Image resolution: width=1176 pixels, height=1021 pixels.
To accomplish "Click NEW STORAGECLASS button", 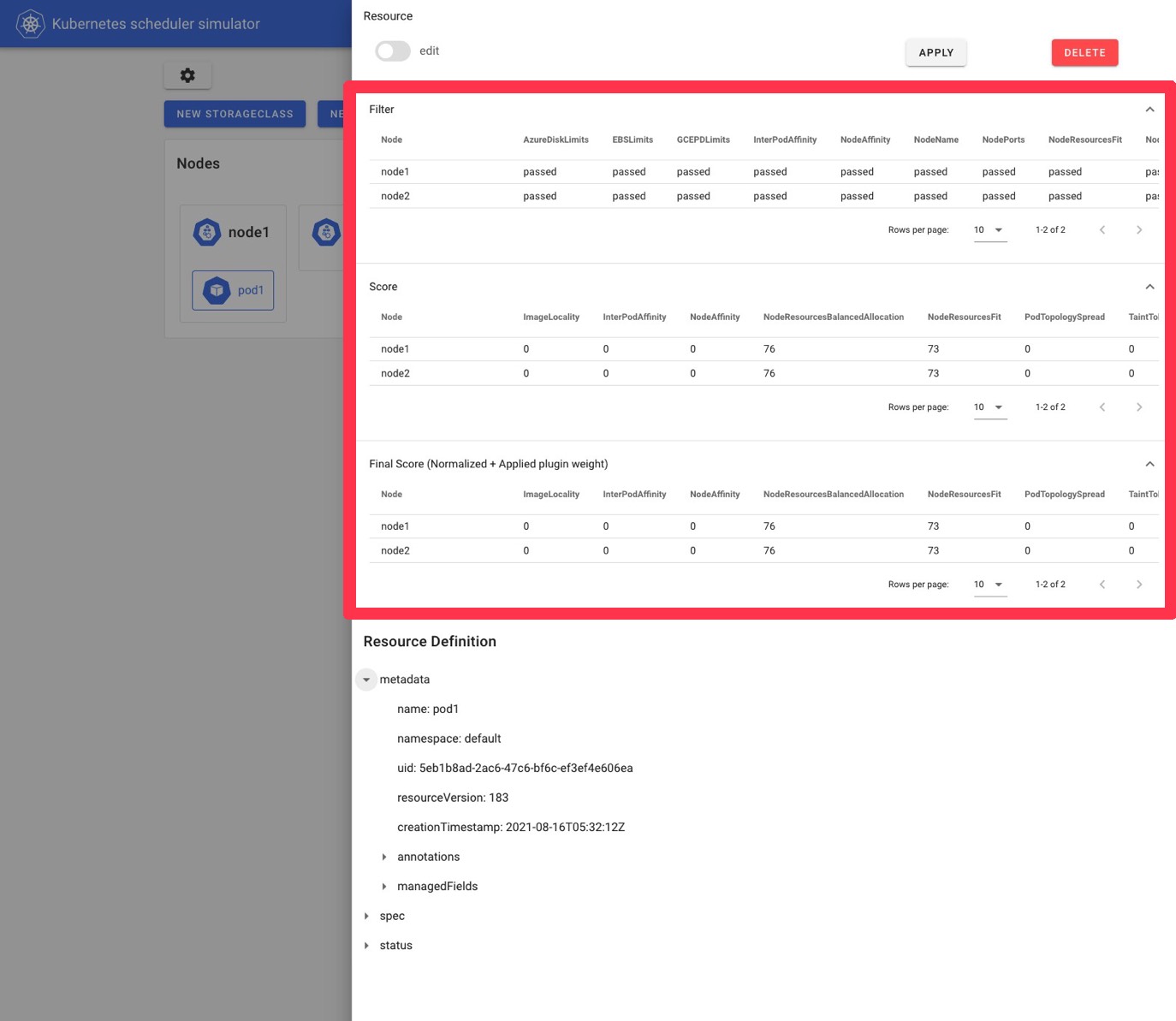I will pos(235,114).
